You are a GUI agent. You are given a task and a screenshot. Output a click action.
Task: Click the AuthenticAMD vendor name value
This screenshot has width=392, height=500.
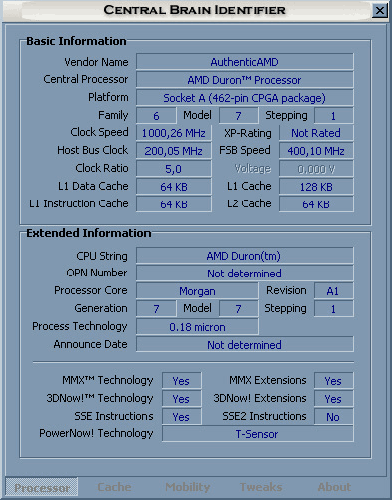point(245,62)
